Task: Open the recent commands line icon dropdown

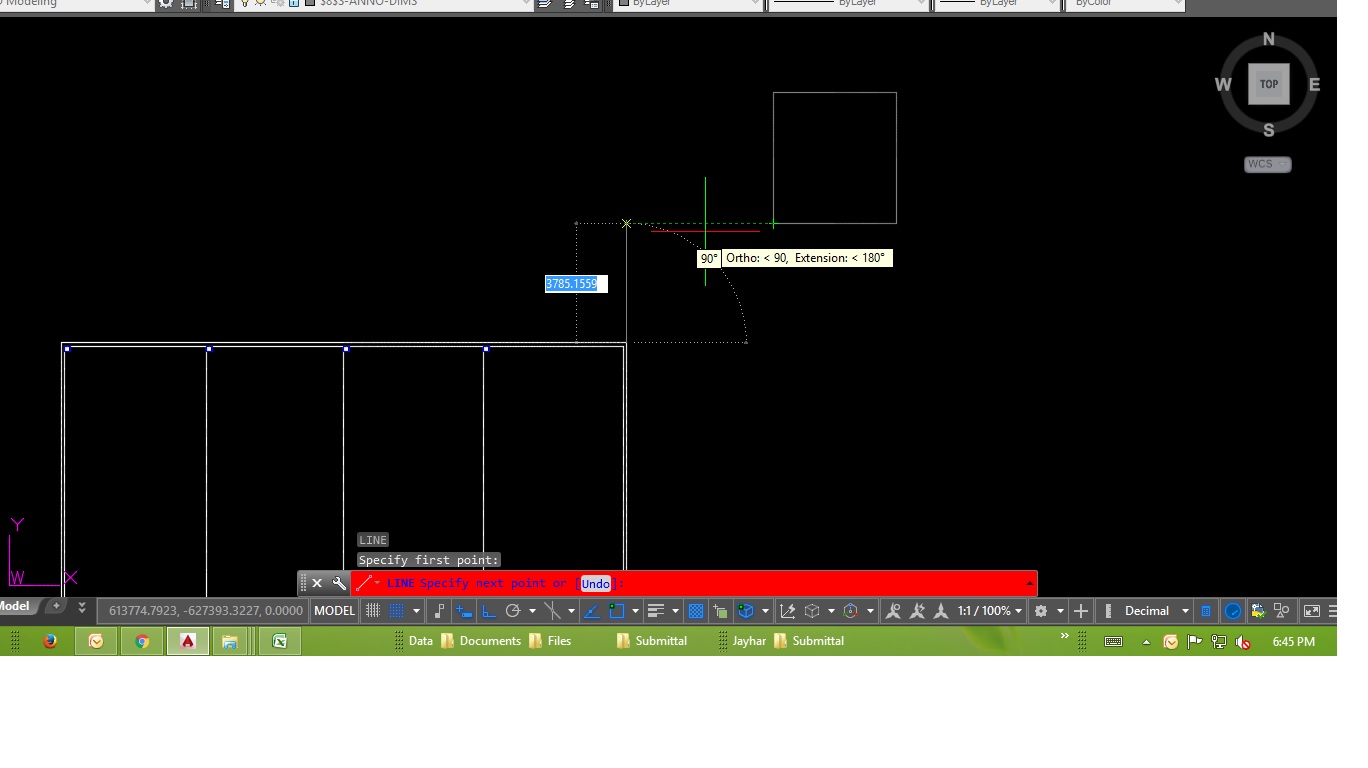Action: coord(368,583)
